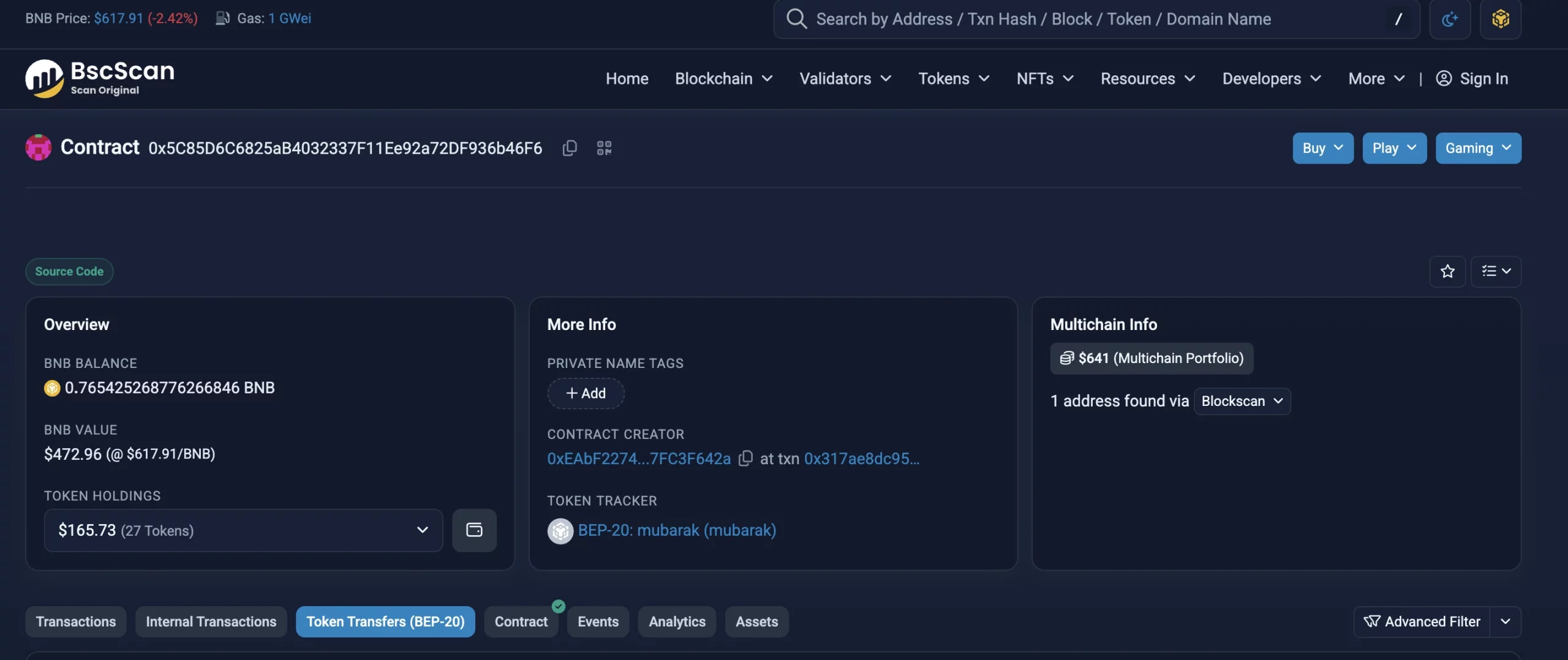Viewport: 1568px width, 660px height.
Task: Focus the address search input field
Action: pos(1096,19)
